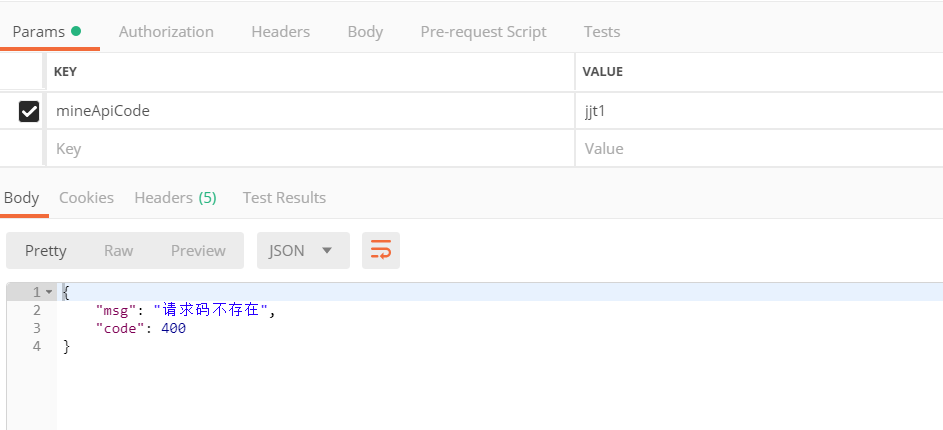Click the wrap lines icon button
The image size is (943, 430).
[x=381, y=251]
